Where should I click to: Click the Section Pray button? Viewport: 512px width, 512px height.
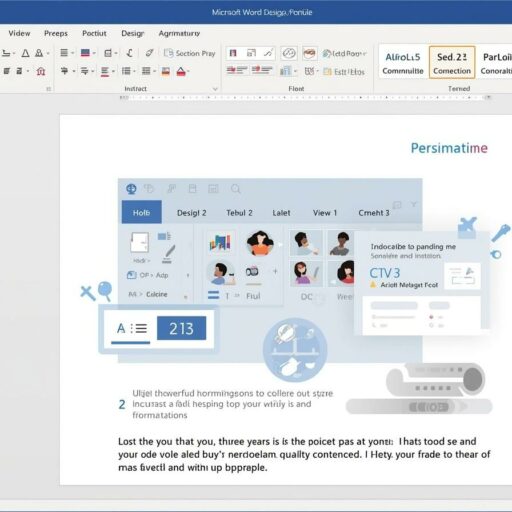pyautogui.click(x=189, y=53)
